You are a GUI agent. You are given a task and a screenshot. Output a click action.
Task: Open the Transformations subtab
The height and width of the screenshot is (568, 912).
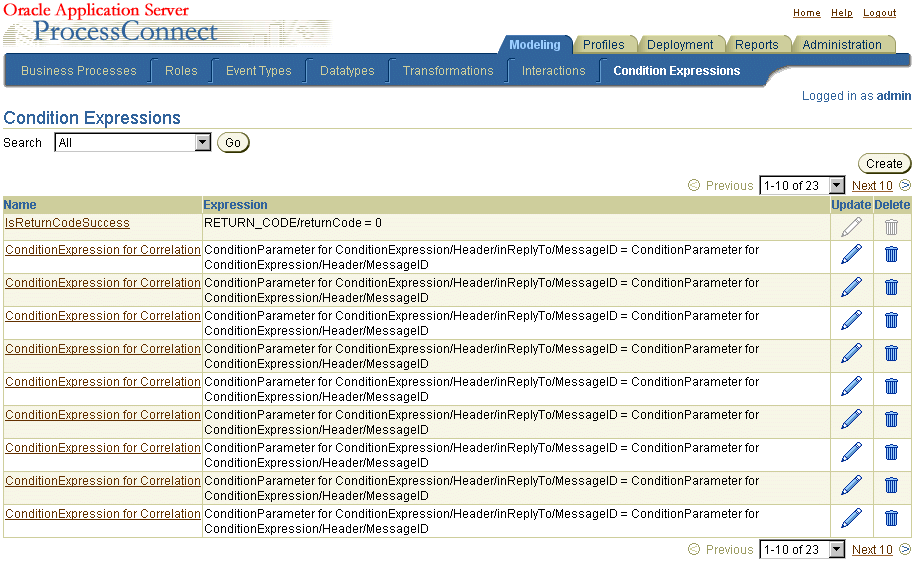(x=448, y=70)
